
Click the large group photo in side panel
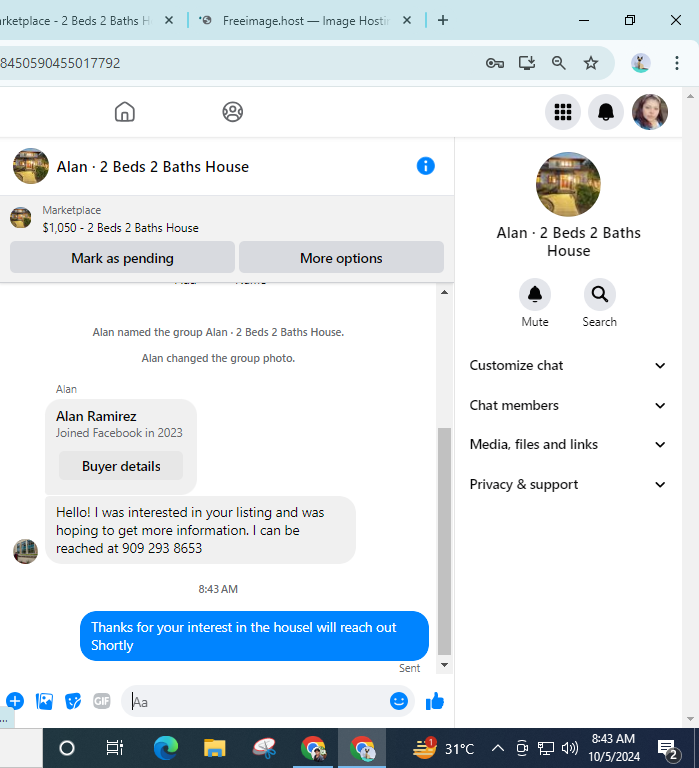click(x=568, y=184)
